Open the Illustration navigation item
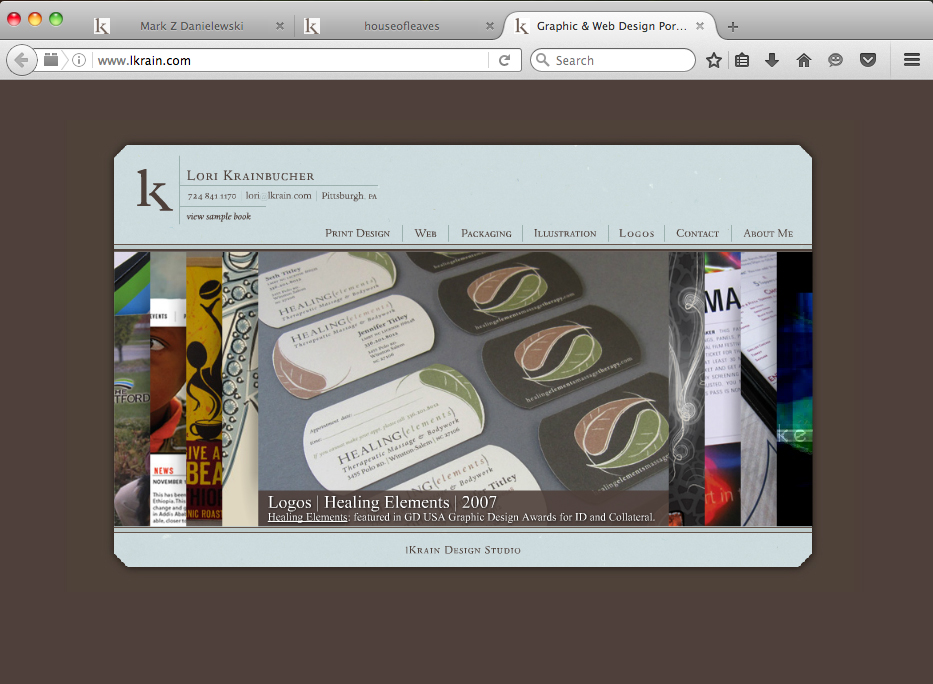Image resolution: width=933 pixels, height=684 pixels. pyautogui.click(x=565, y=233)
